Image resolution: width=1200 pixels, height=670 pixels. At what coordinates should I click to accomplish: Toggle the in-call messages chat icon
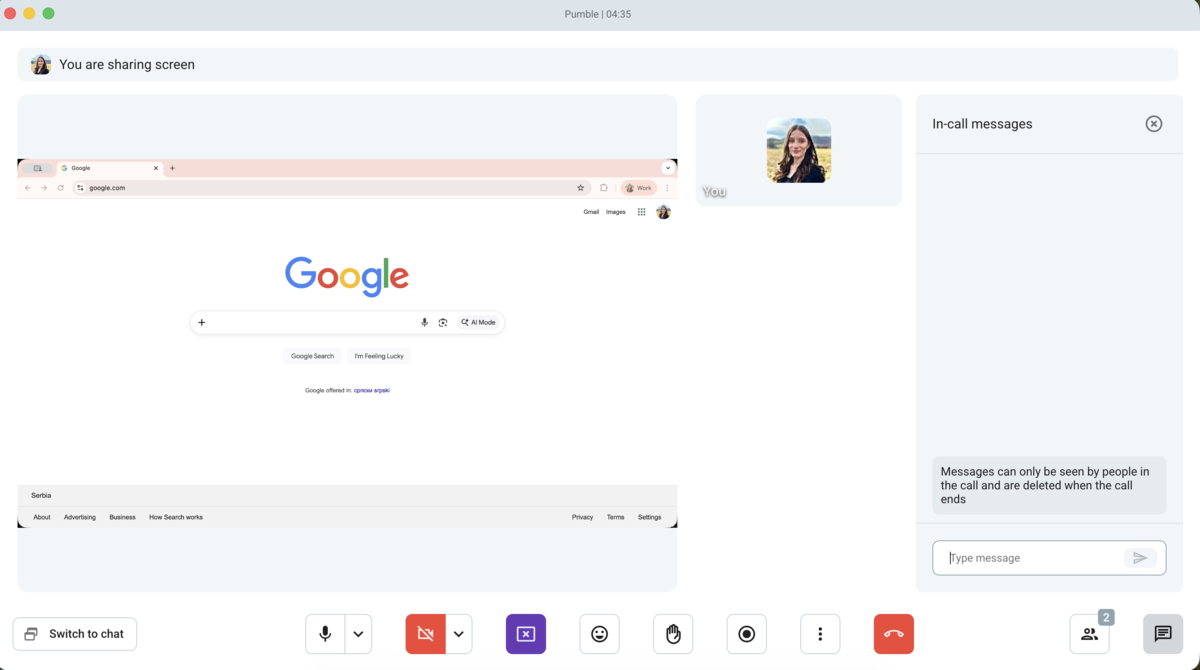coord(1162,634)
